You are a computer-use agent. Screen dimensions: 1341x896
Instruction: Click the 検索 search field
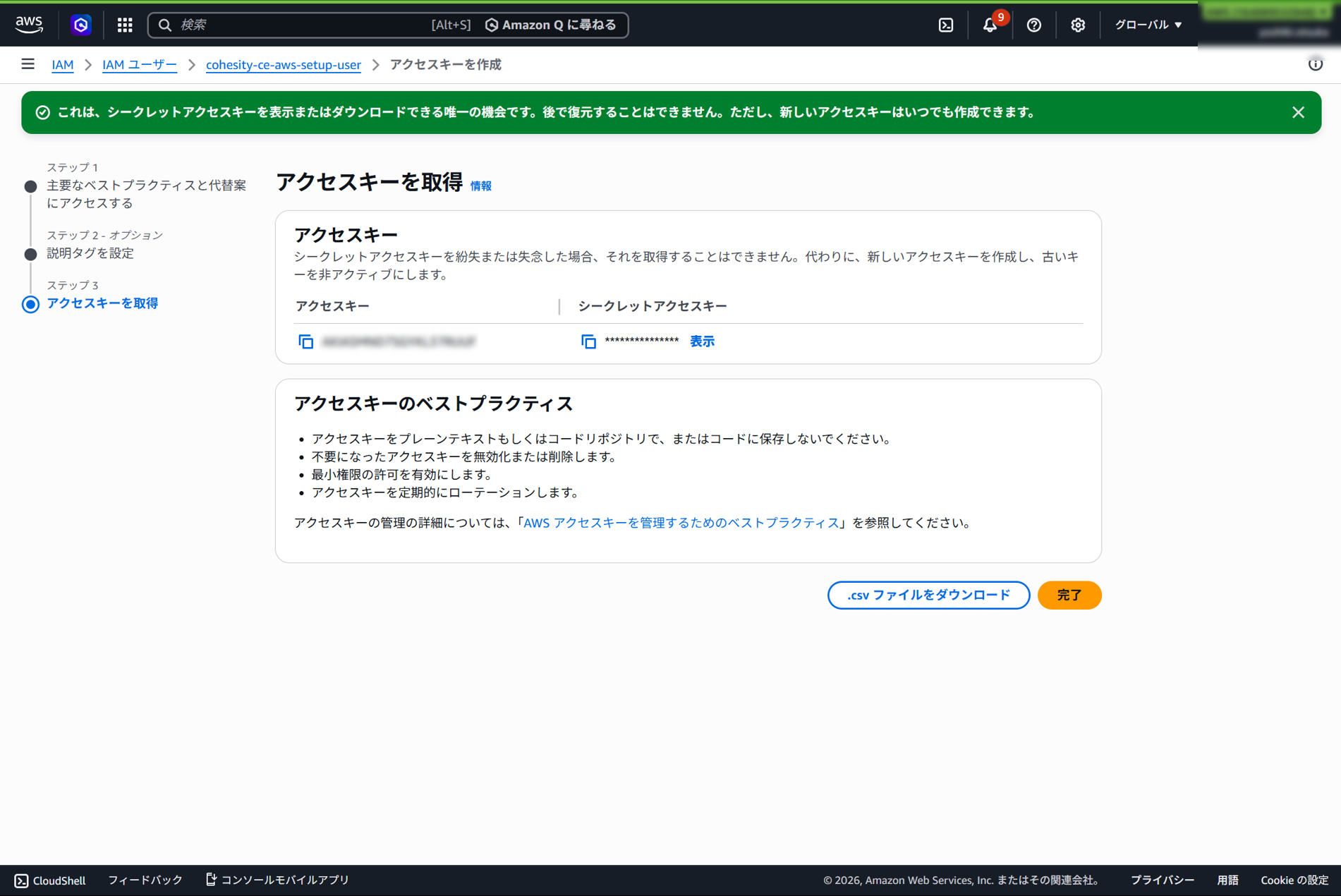tap(303, 25)
